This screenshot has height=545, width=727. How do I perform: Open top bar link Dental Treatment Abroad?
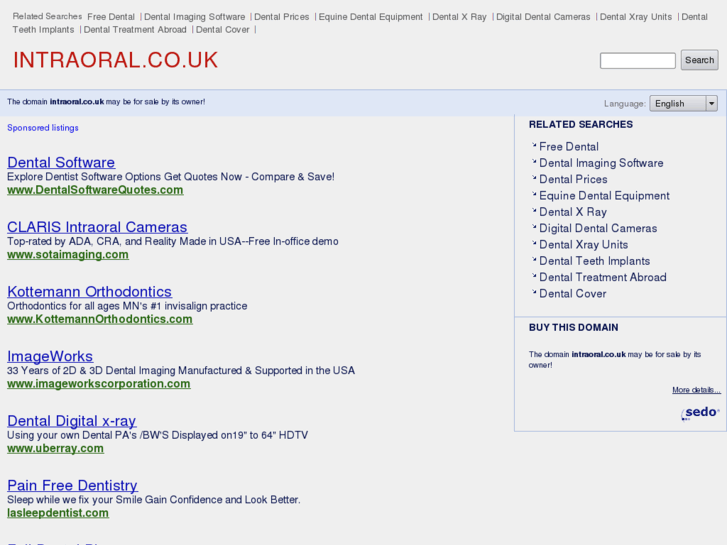(x=135, y=30)
